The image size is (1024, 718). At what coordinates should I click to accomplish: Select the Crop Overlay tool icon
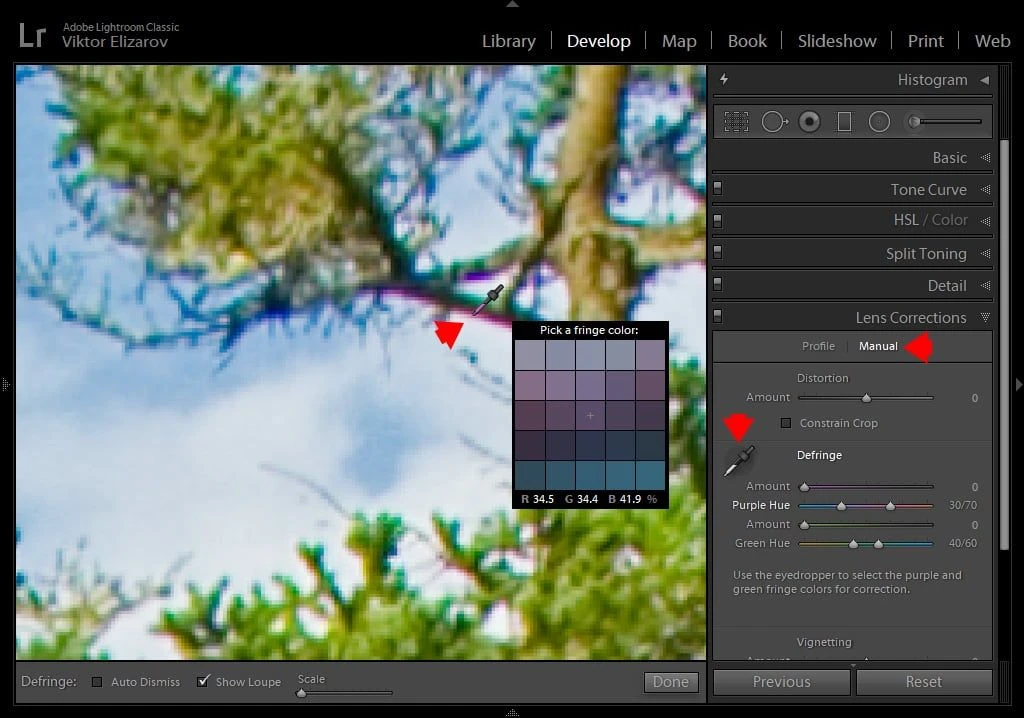pos(737,122)
